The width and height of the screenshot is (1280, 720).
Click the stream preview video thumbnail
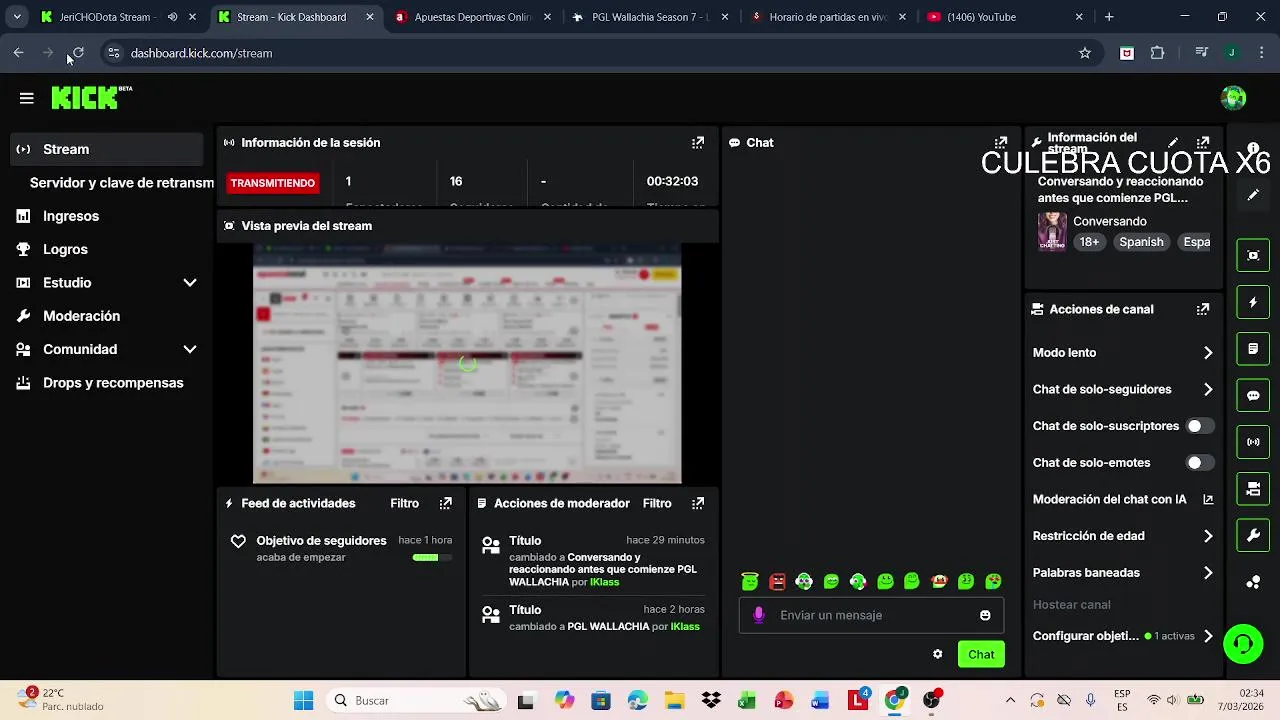pyautogui.click(x=467, y=364)
